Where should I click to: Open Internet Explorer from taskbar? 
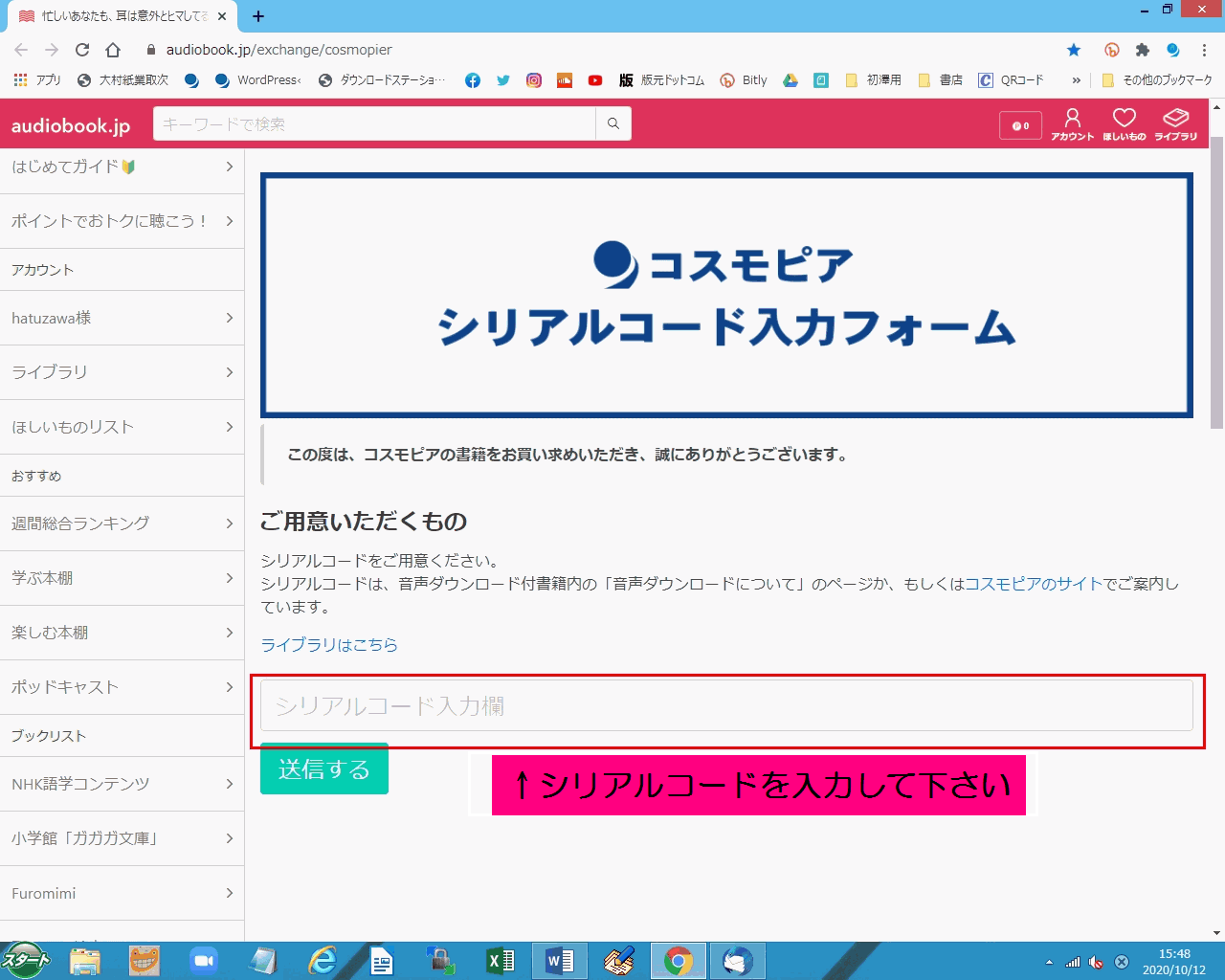click(x=323, y=961)
